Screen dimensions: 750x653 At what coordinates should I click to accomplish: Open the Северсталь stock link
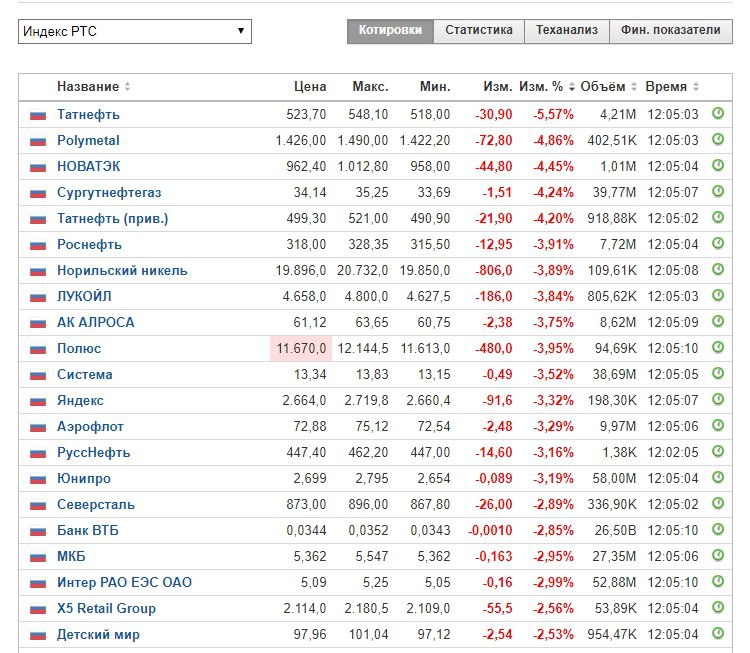point(96,505)
